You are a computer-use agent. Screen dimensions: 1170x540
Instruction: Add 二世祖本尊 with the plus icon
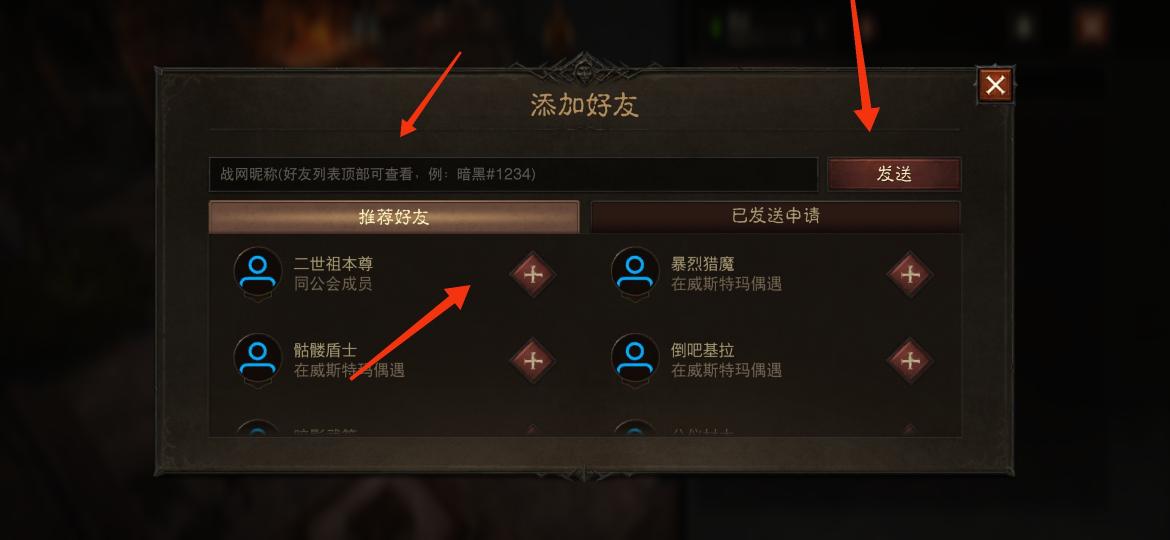(x=533, y=274)
